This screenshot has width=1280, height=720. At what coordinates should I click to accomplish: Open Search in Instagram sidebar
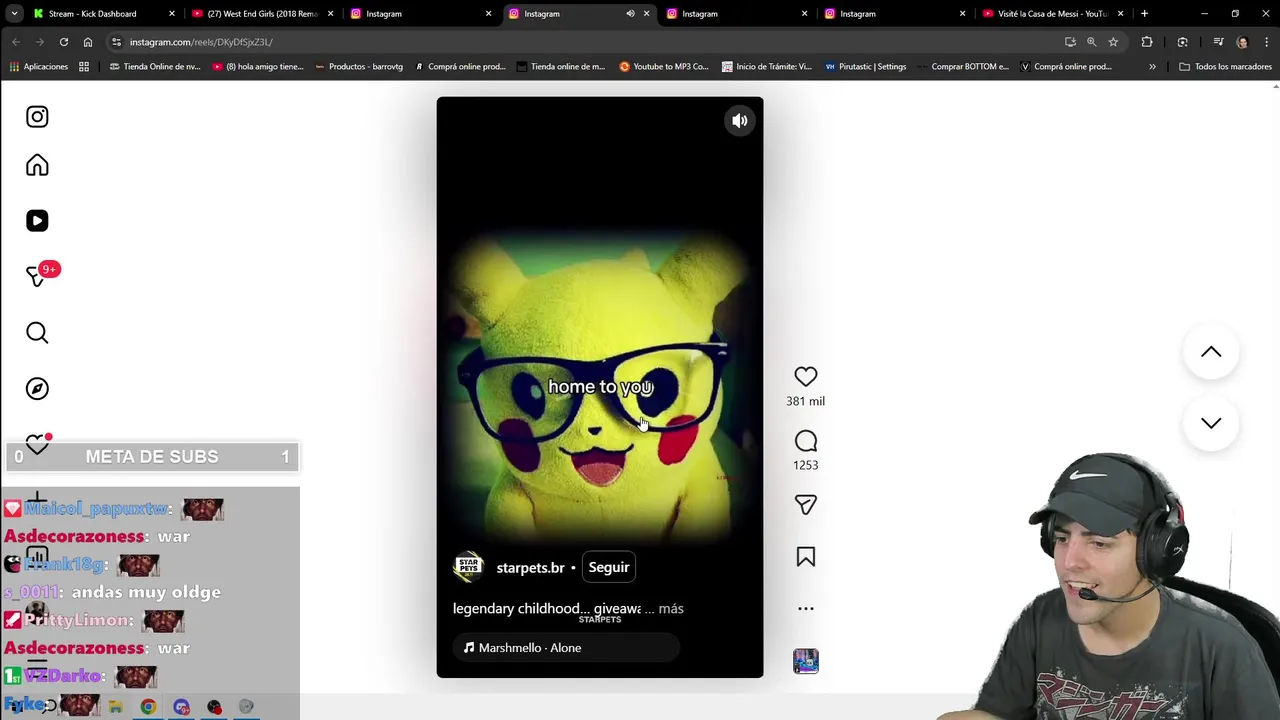(37, 333)
